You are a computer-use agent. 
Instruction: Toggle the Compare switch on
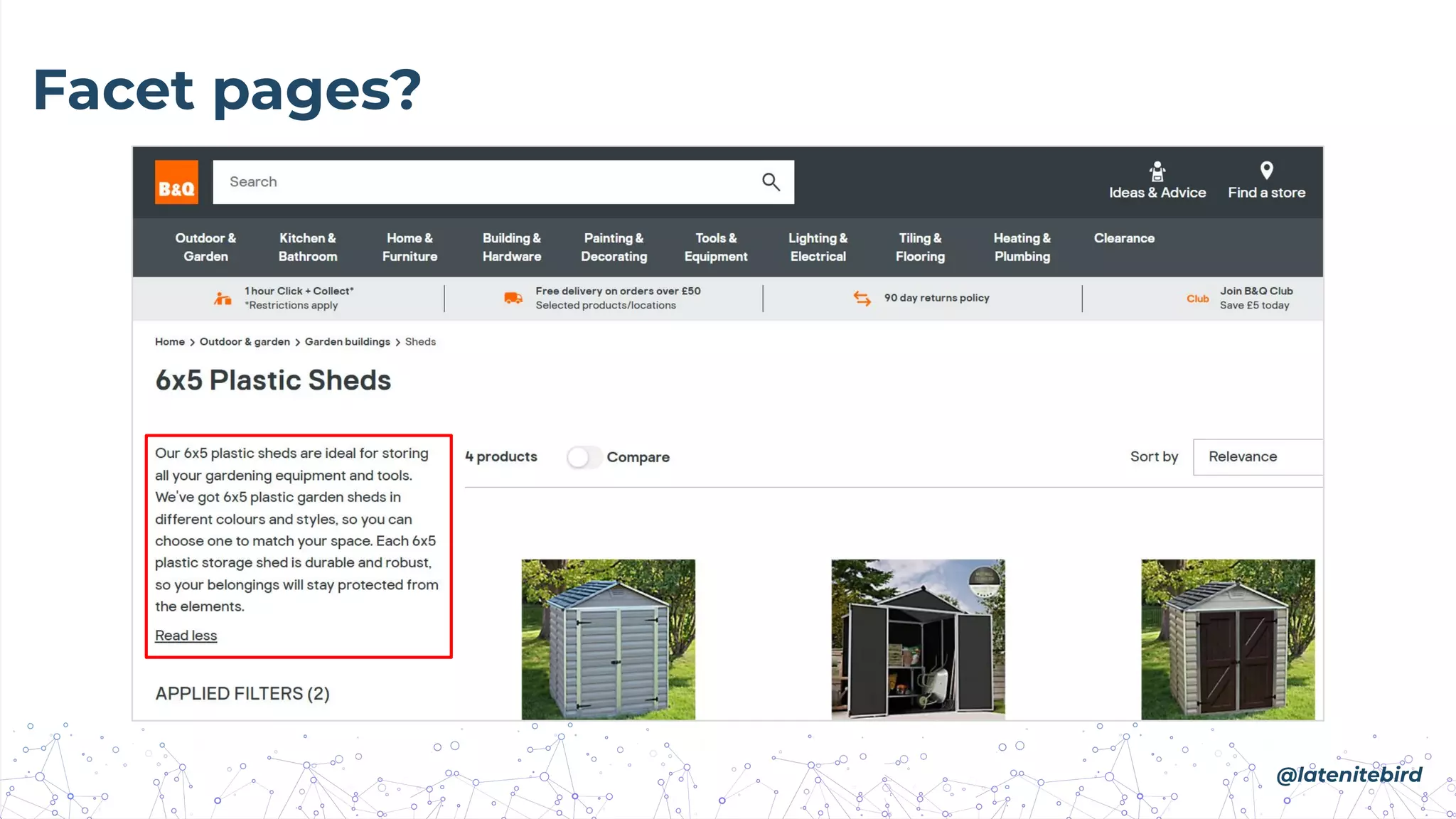[x=584, y=457]
